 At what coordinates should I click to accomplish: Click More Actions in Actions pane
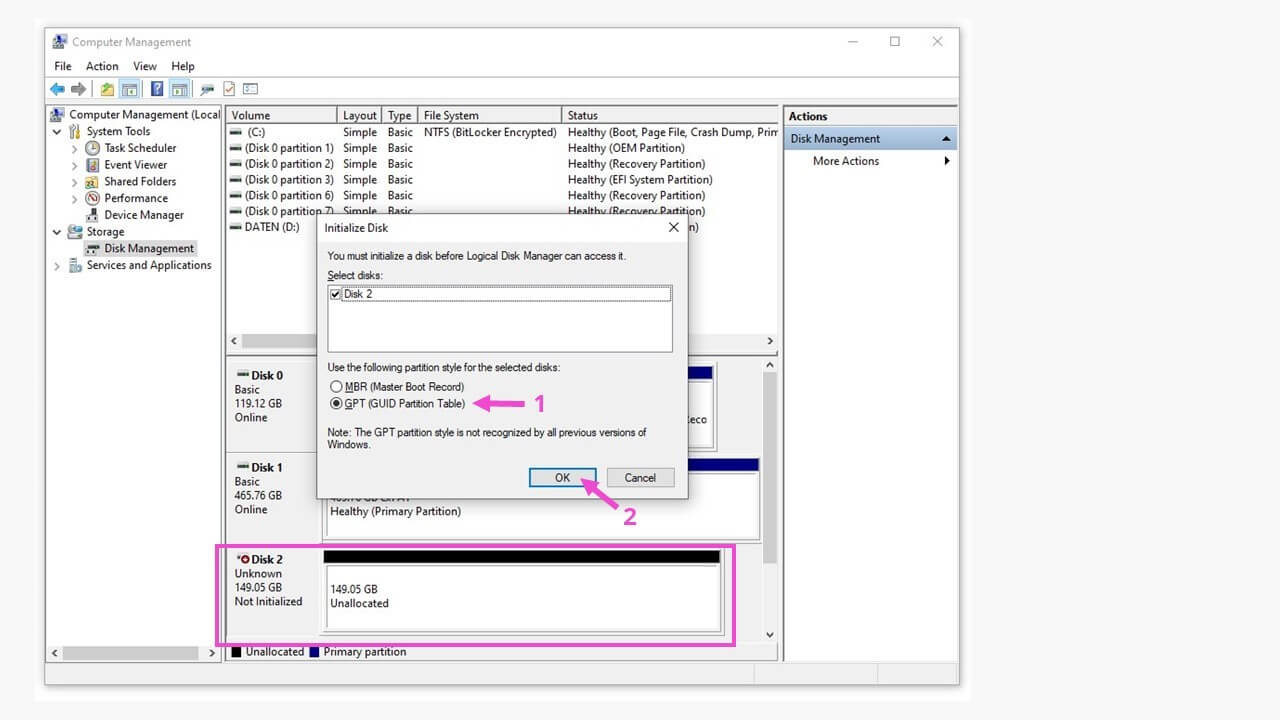(x=846, y=161)
